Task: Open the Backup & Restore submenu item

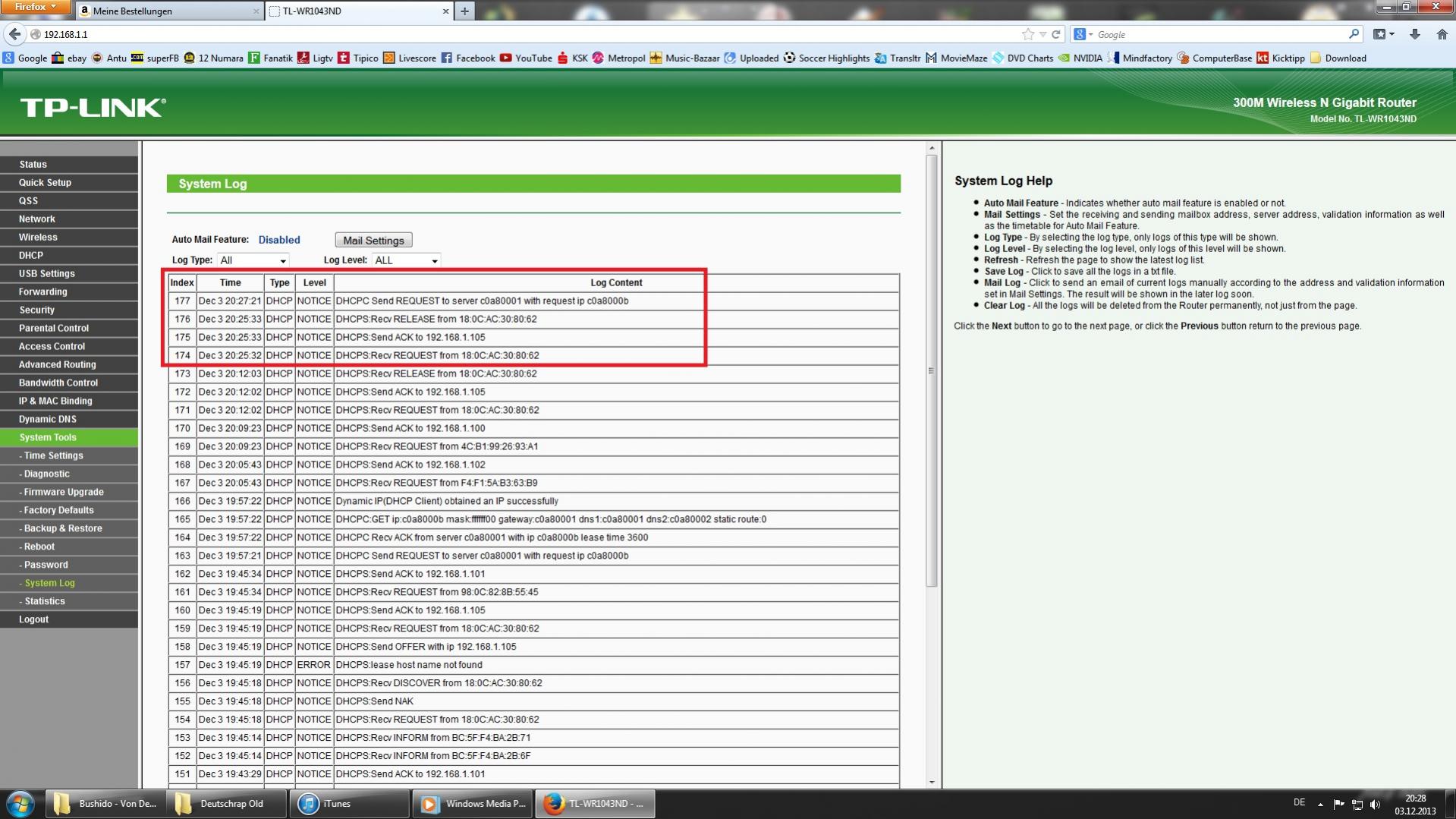Action: click(69, 528)
